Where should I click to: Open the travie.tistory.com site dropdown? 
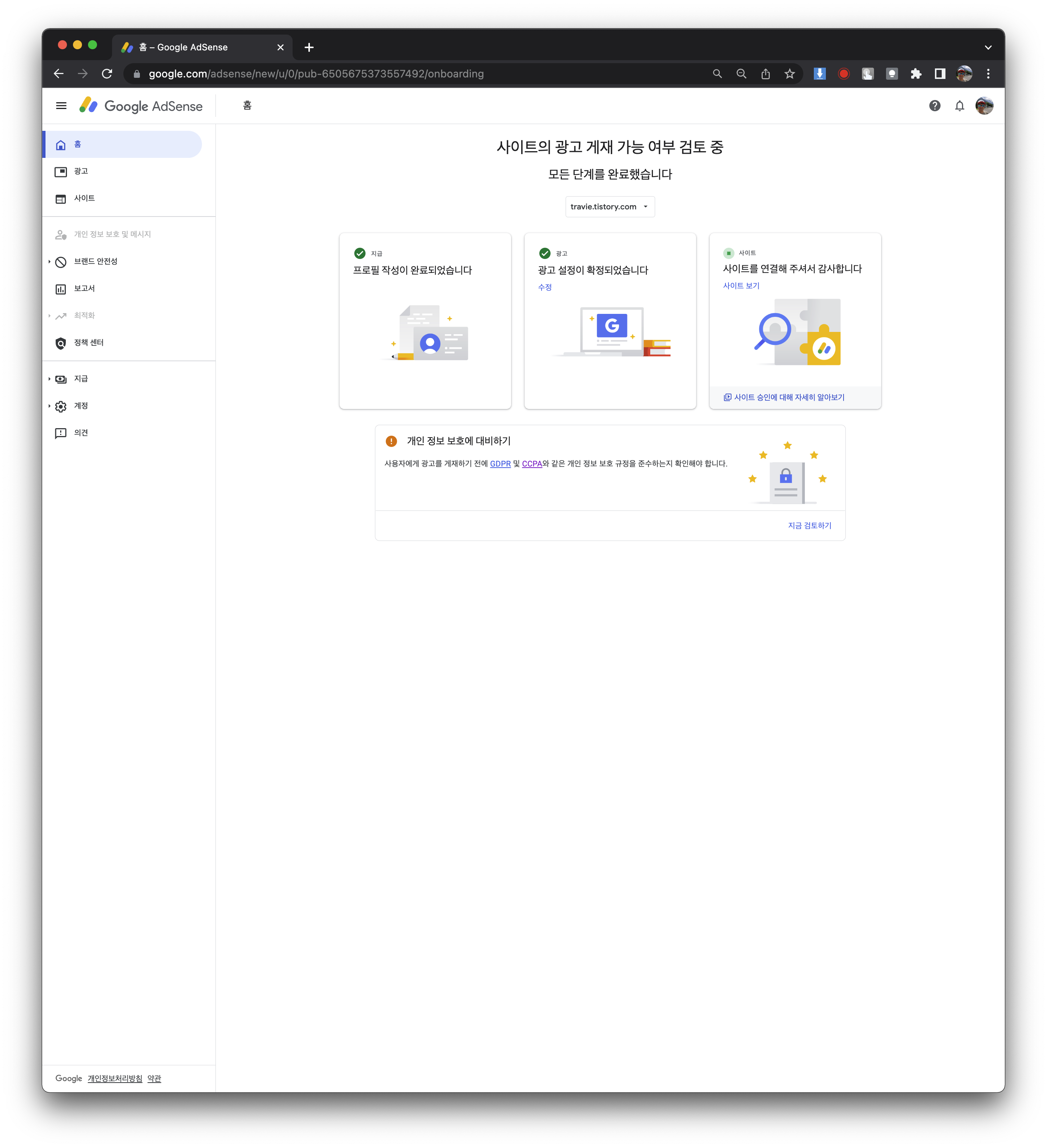[610, 207]
